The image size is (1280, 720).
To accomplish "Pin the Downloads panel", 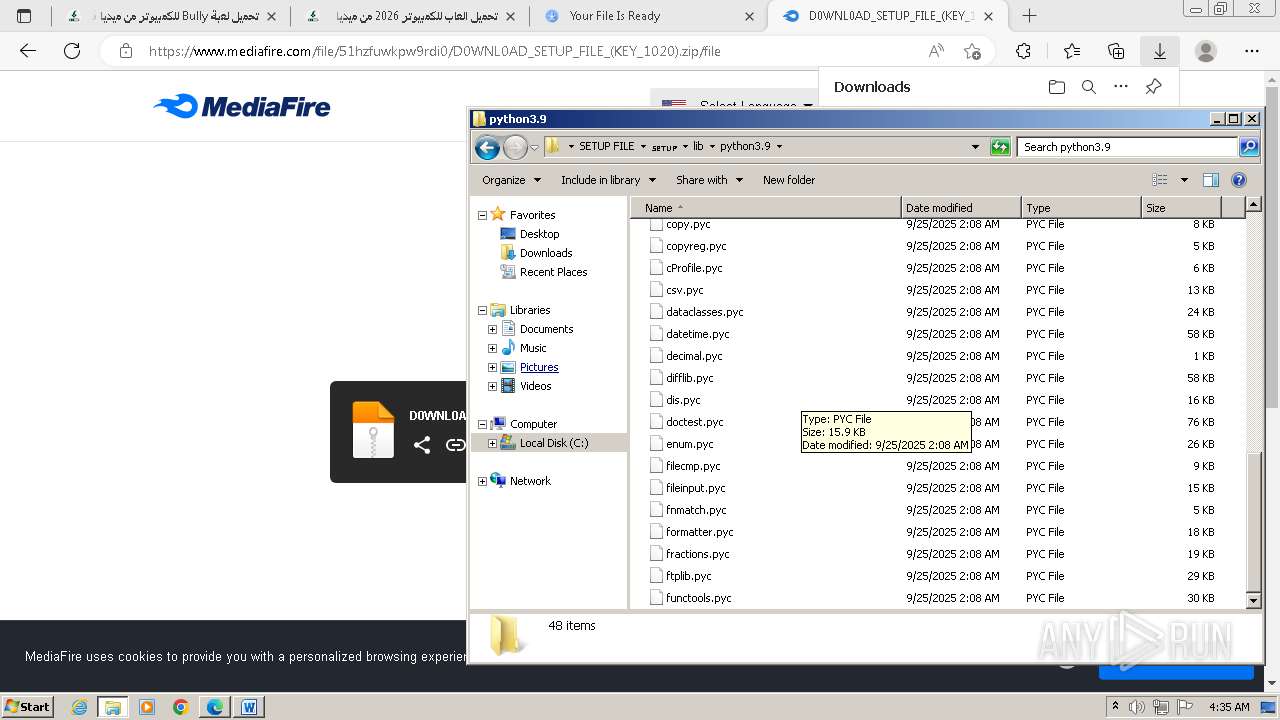I will pos(1153,87).
